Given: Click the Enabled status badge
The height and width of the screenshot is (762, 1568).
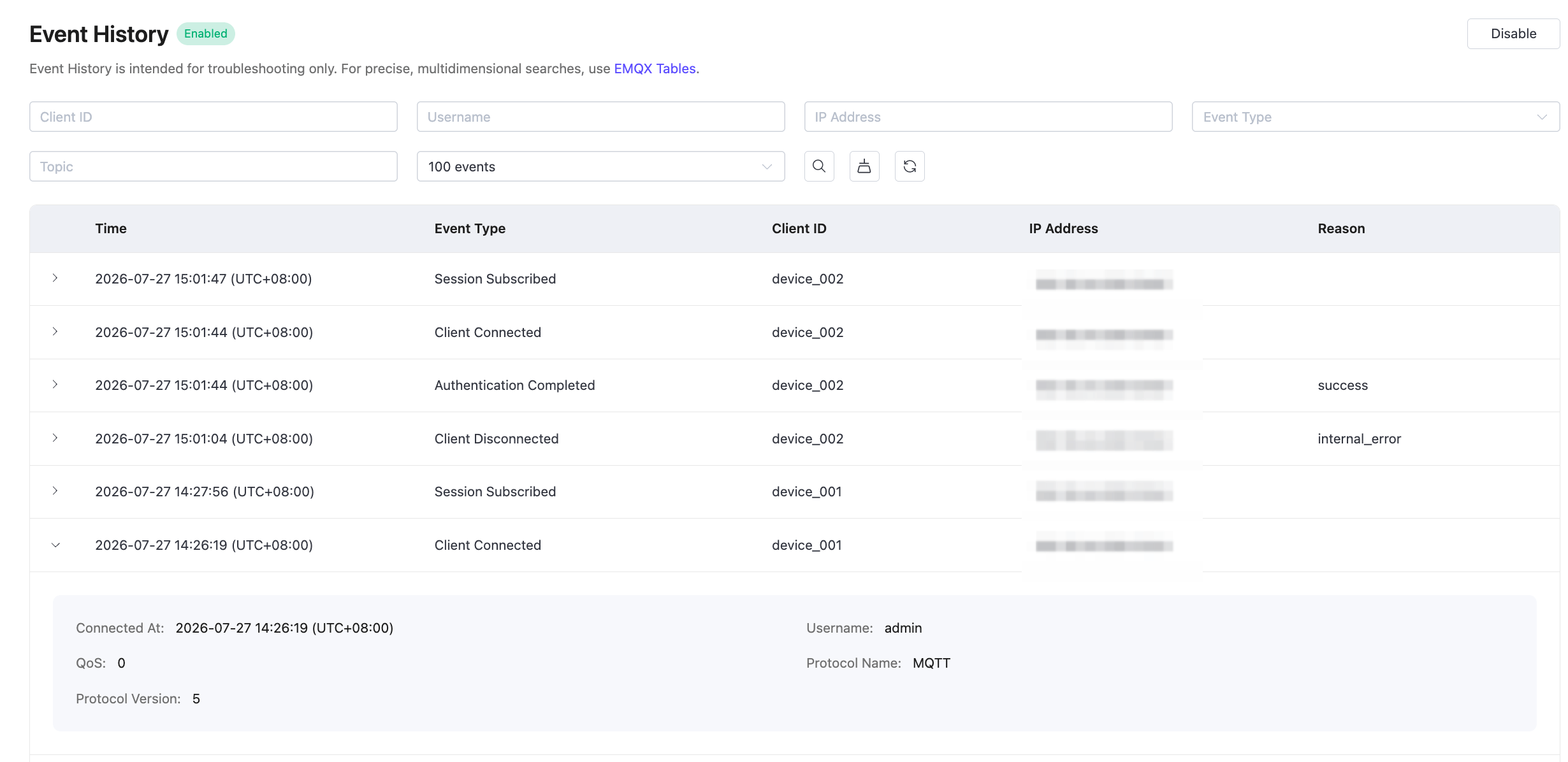Looking at the screenshot, I should pos(205,34).
